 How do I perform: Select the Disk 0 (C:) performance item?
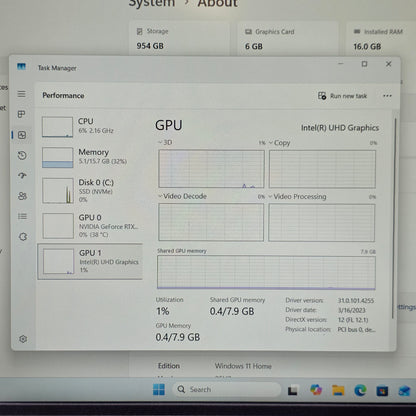(90, 191)
